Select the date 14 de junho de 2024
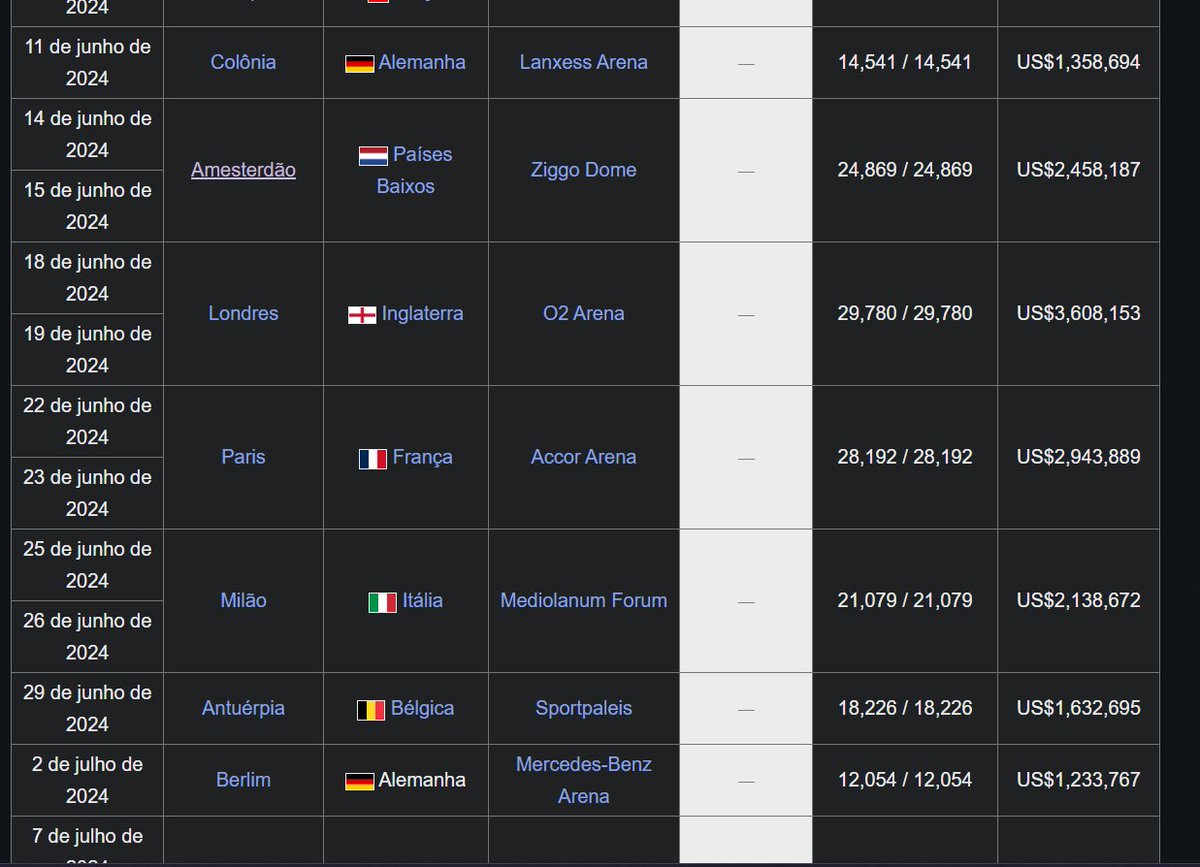Viewport: 1200px width, 867px height. click(87, 134)
